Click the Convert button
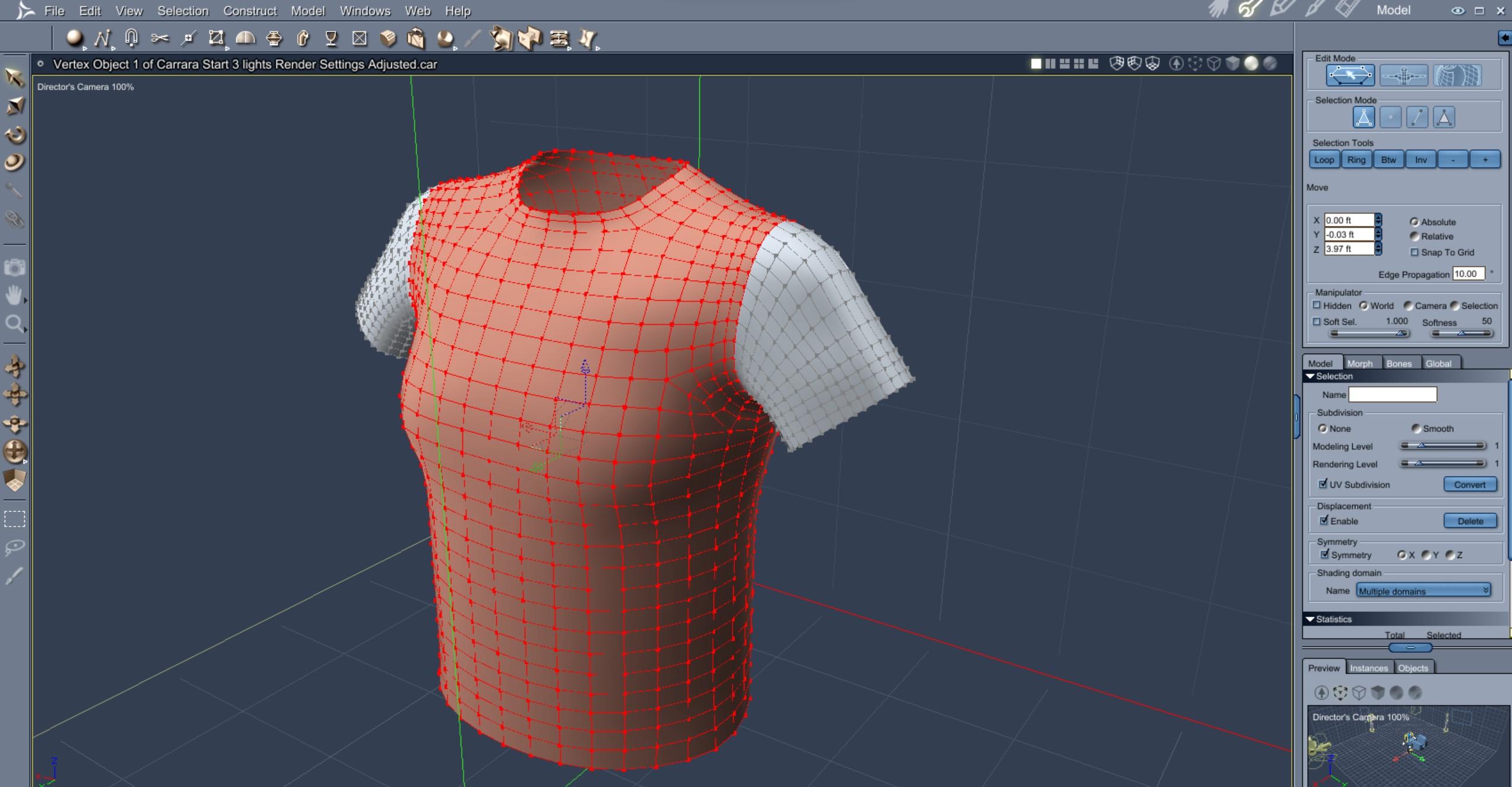This screenshot has width=1512, height=787. click(1469, 484)
